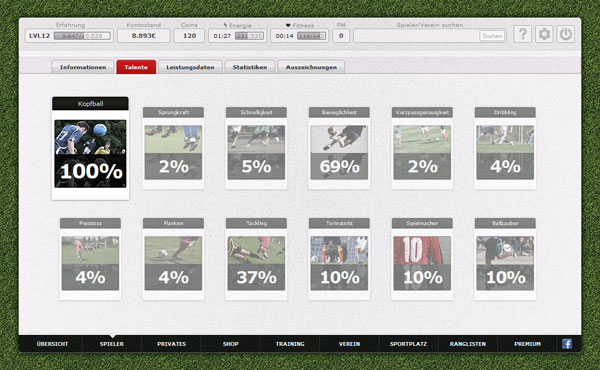The height and width of the screenshot is (370, 600).
Task: Select the Kopfball talent card
Action: 90,148
